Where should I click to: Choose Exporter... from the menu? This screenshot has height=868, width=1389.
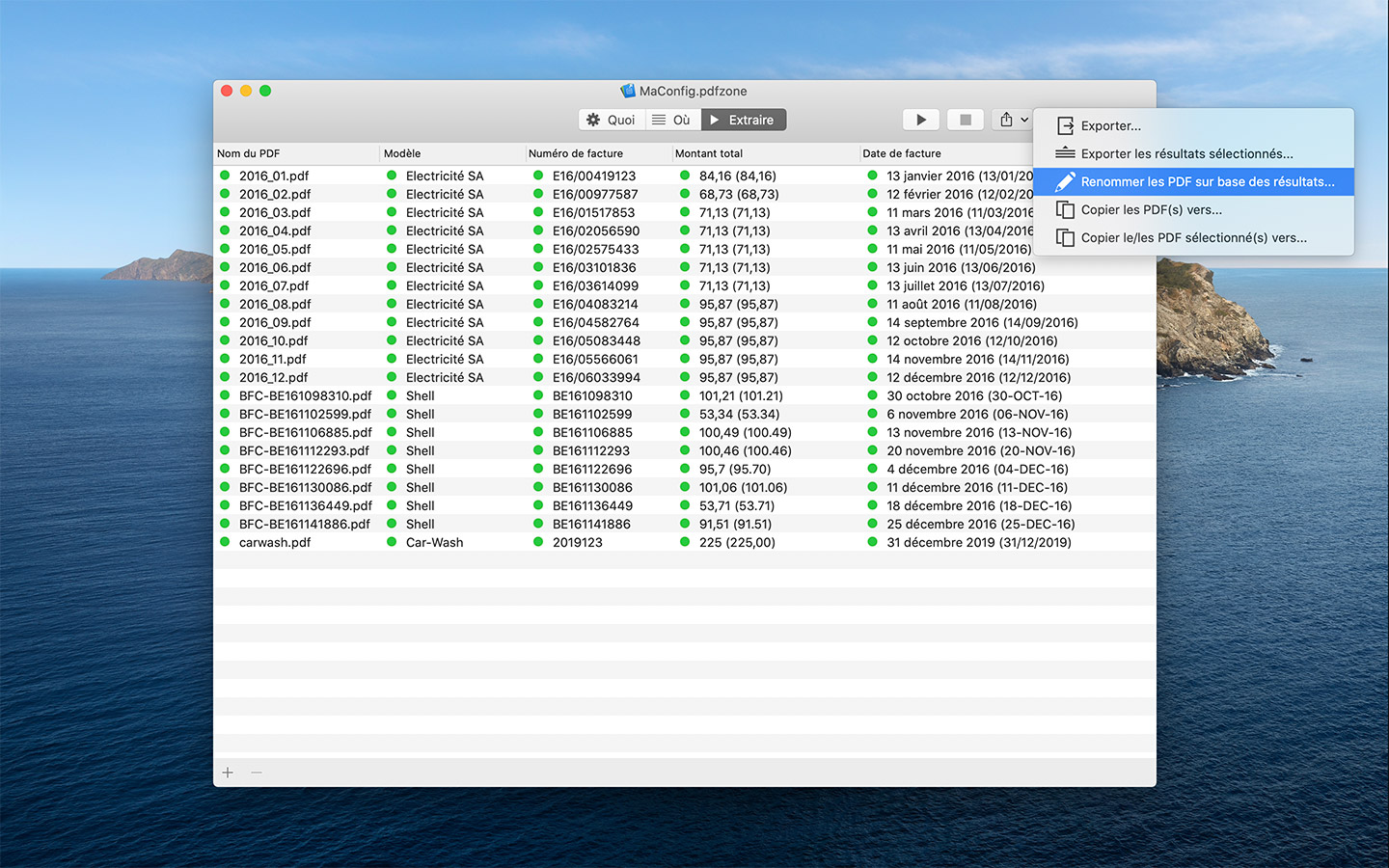tap(1110, 125)
